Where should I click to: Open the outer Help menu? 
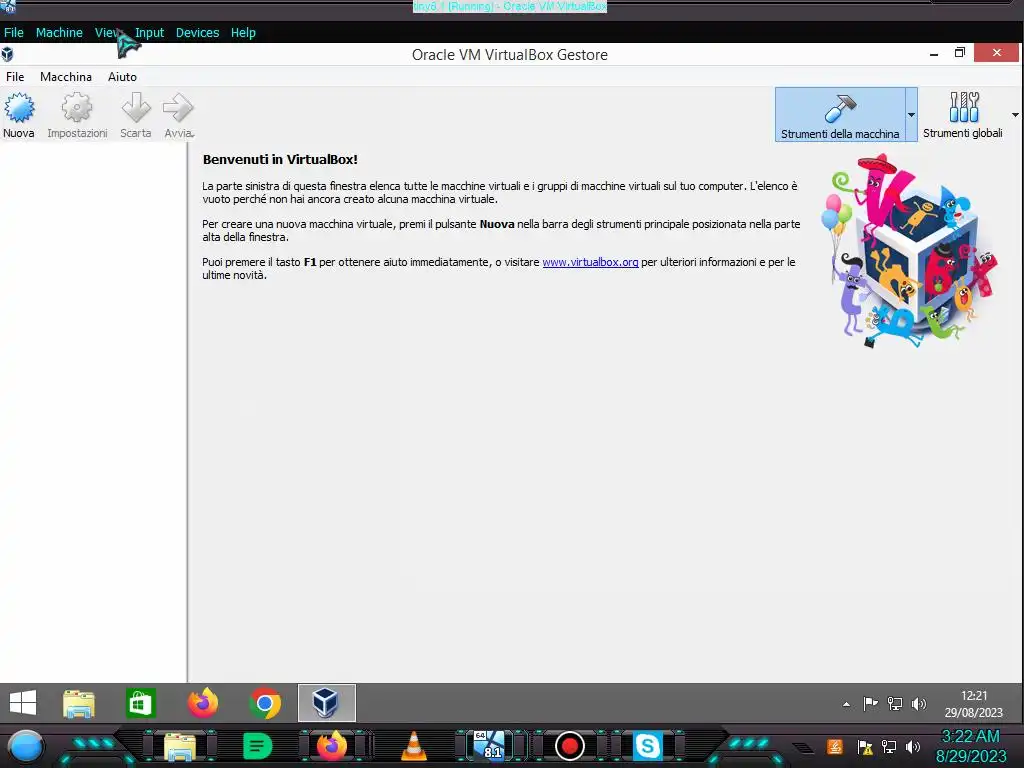pyautogui.click(x=243, y=33)
